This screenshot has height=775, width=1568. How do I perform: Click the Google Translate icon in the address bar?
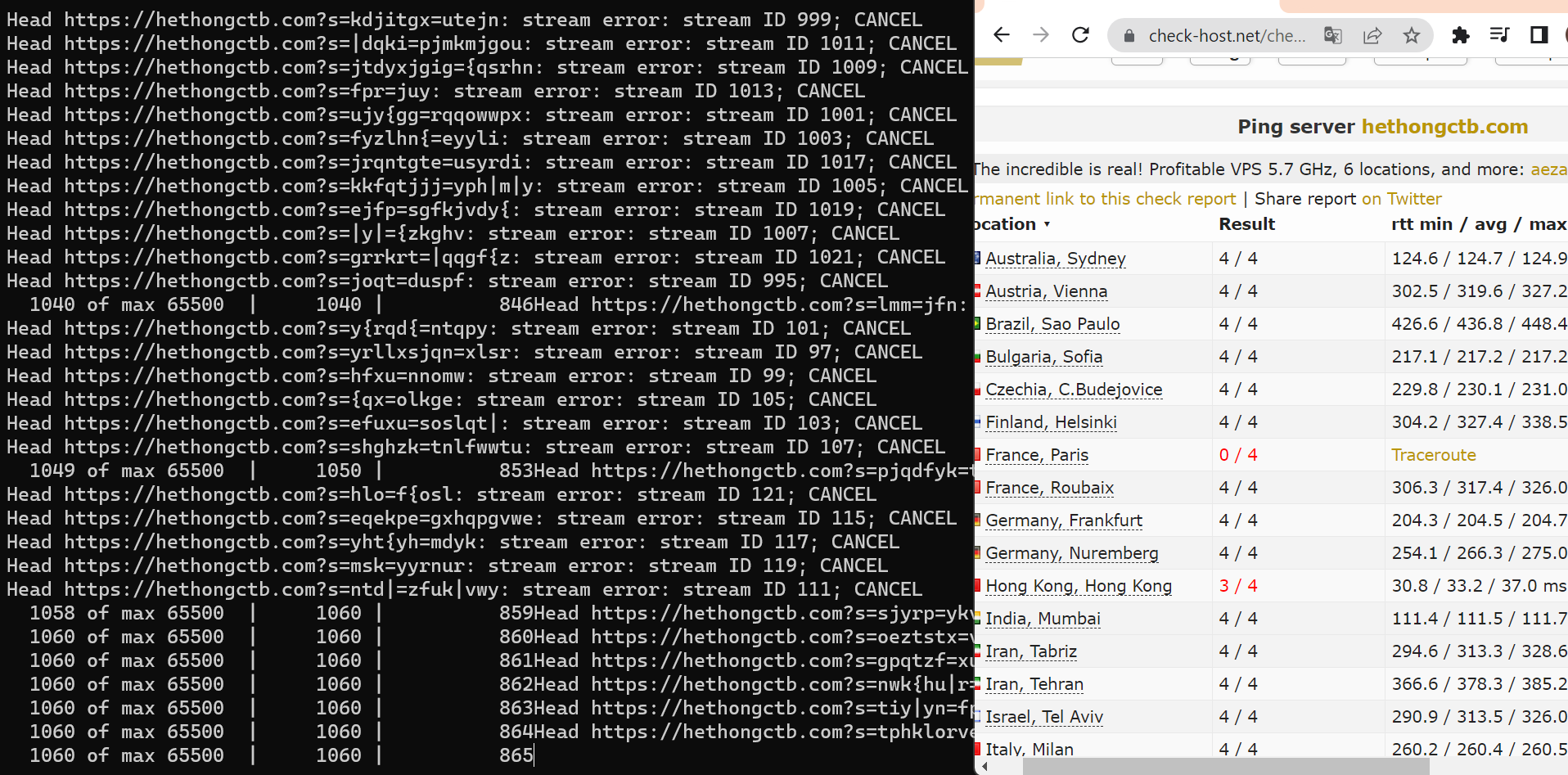pyautogui.click(x=1333, y=35)
